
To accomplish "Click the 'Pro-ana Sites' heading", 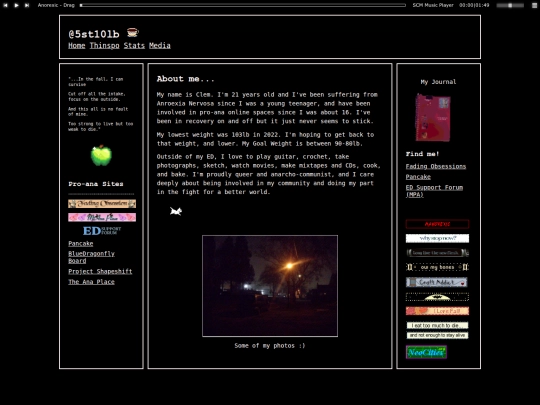I will point(96,184).
